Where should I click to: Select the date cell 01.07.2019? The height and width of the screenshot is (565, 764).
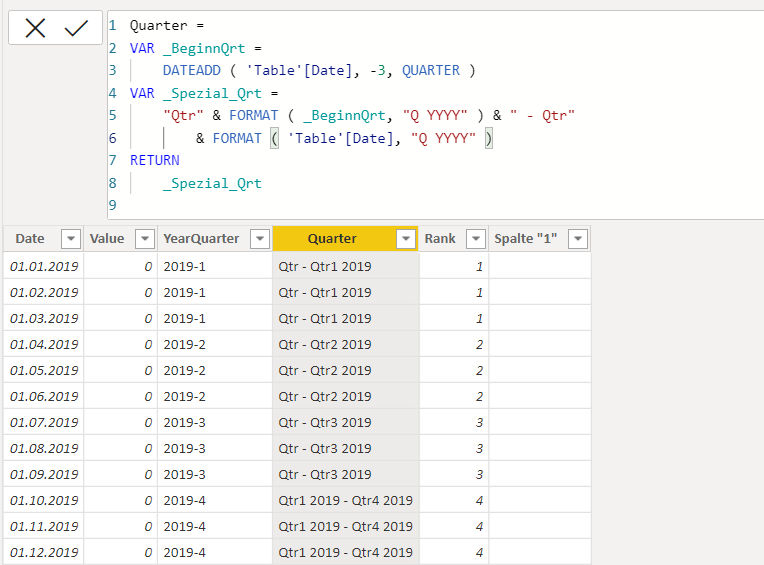click(x=43, y=422)
